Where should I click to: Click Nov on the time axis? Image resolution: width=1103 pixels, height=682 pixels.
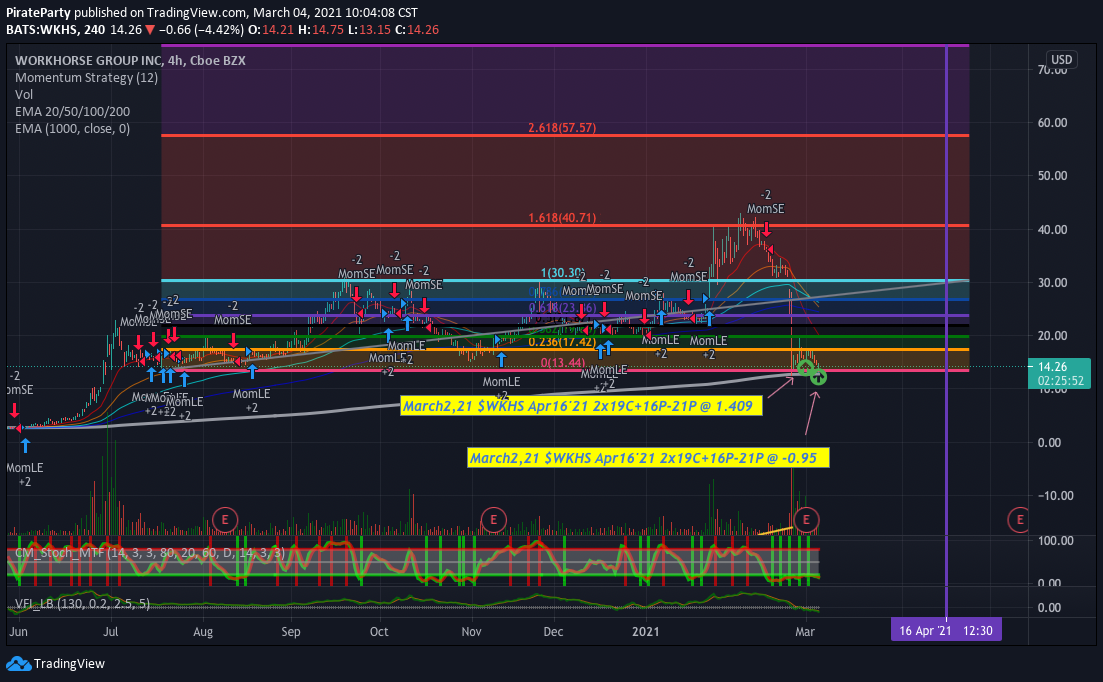(471, 631)
